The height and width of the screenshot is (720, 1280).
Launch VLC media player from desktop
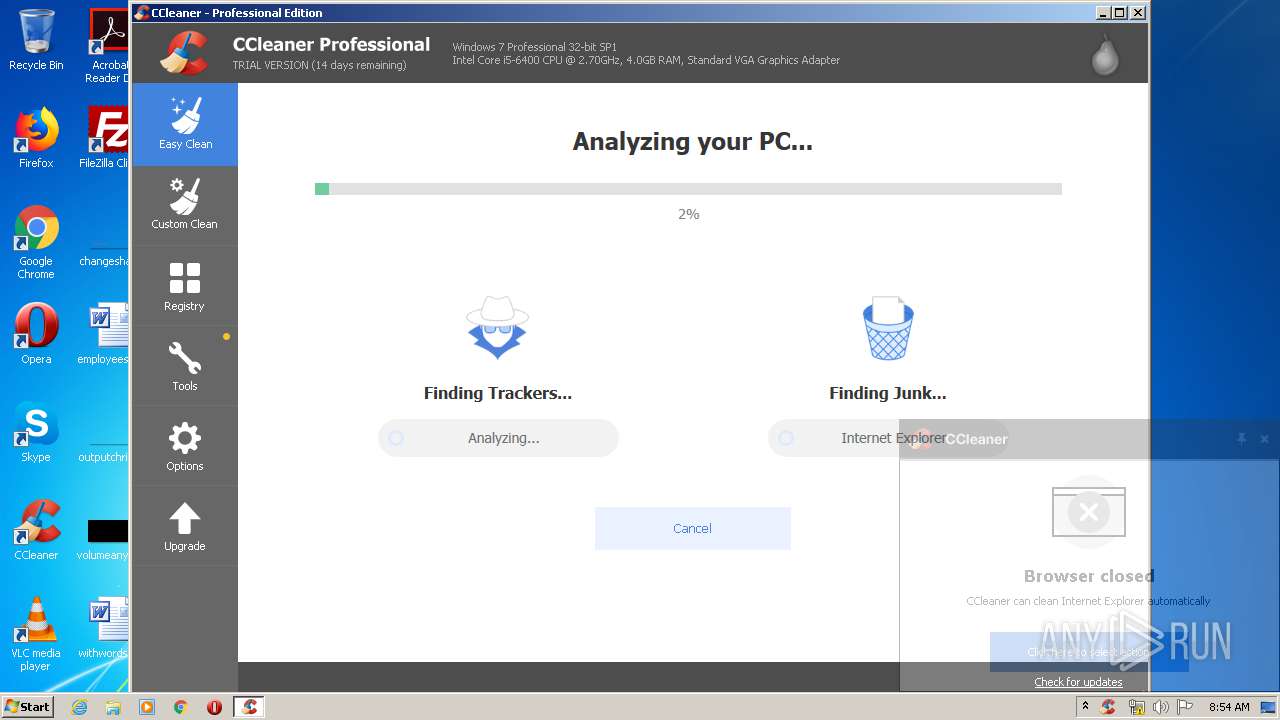tap(36, 634)
